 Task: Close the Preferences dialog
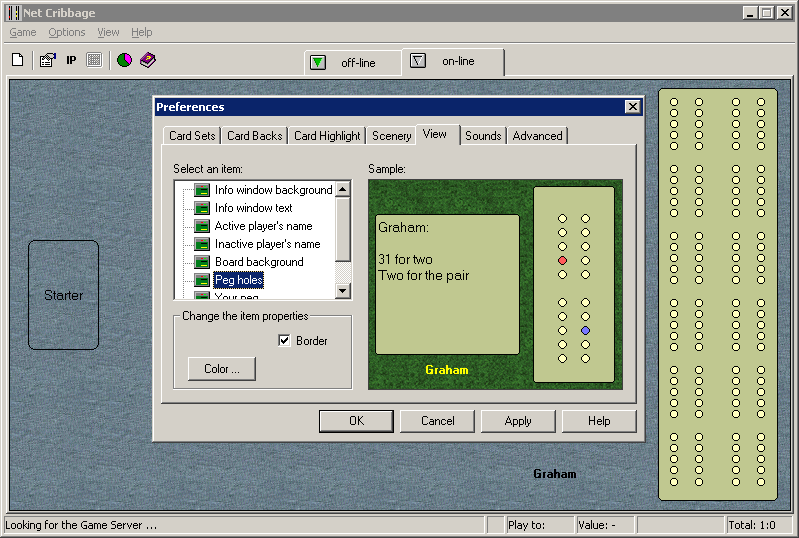[632, 106]
